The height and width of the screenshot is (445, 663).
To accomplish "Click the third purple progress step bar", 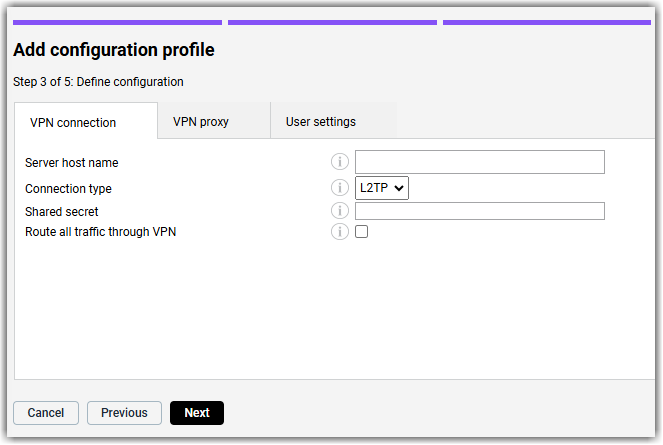I will point(547,22).
